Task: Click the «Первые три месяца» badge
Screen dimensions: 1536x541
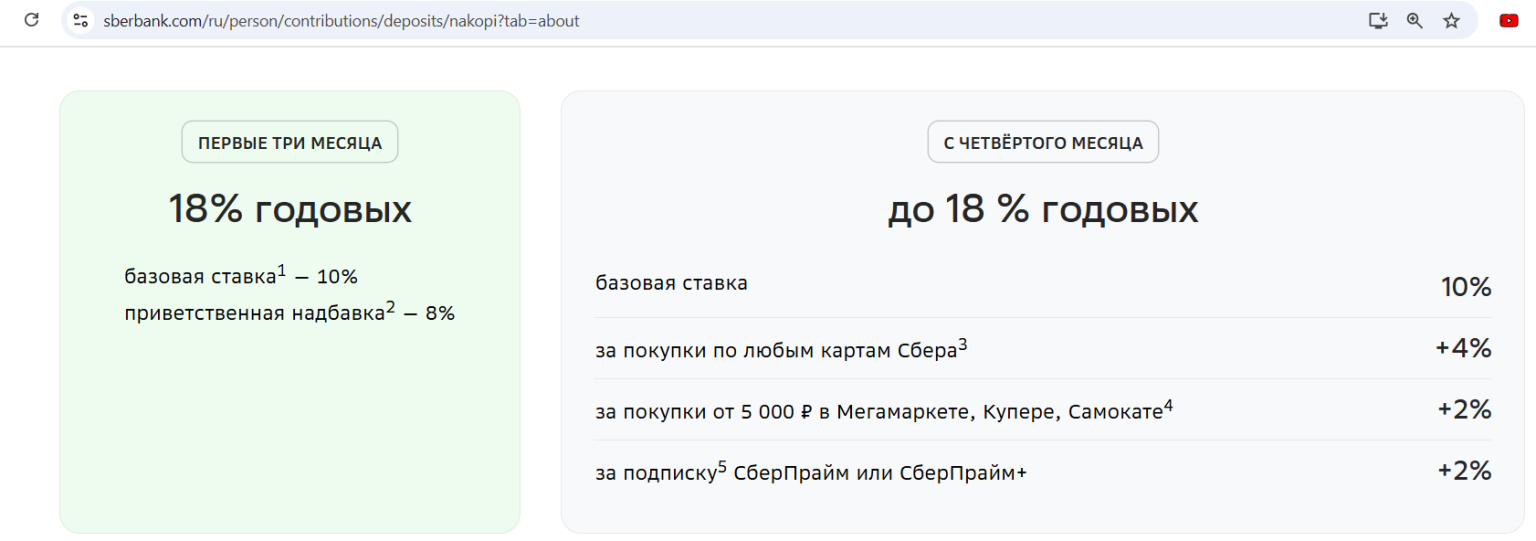Action: click(290, 143)
